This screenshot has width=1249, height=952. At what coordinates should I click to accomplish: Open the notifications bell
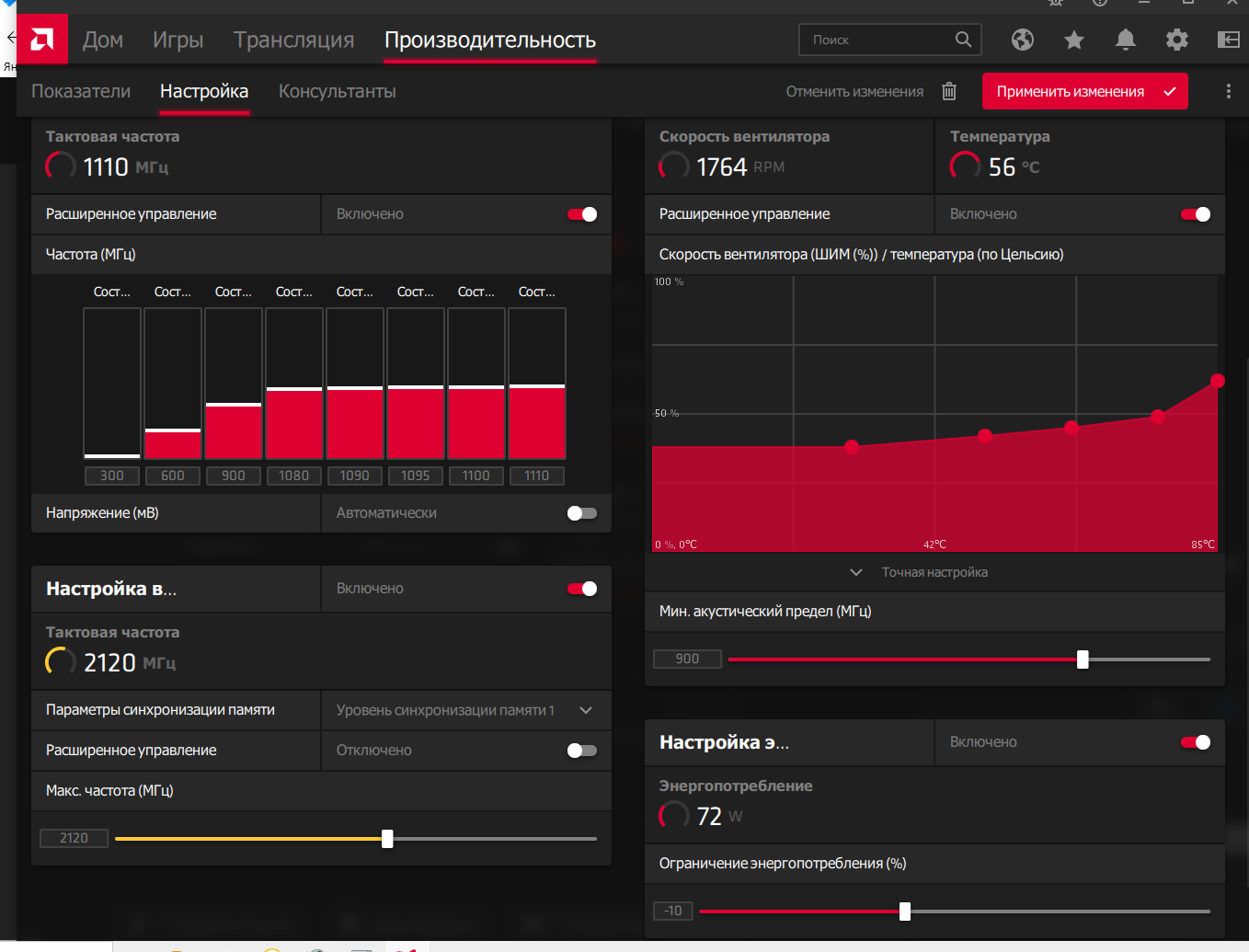1126,40
